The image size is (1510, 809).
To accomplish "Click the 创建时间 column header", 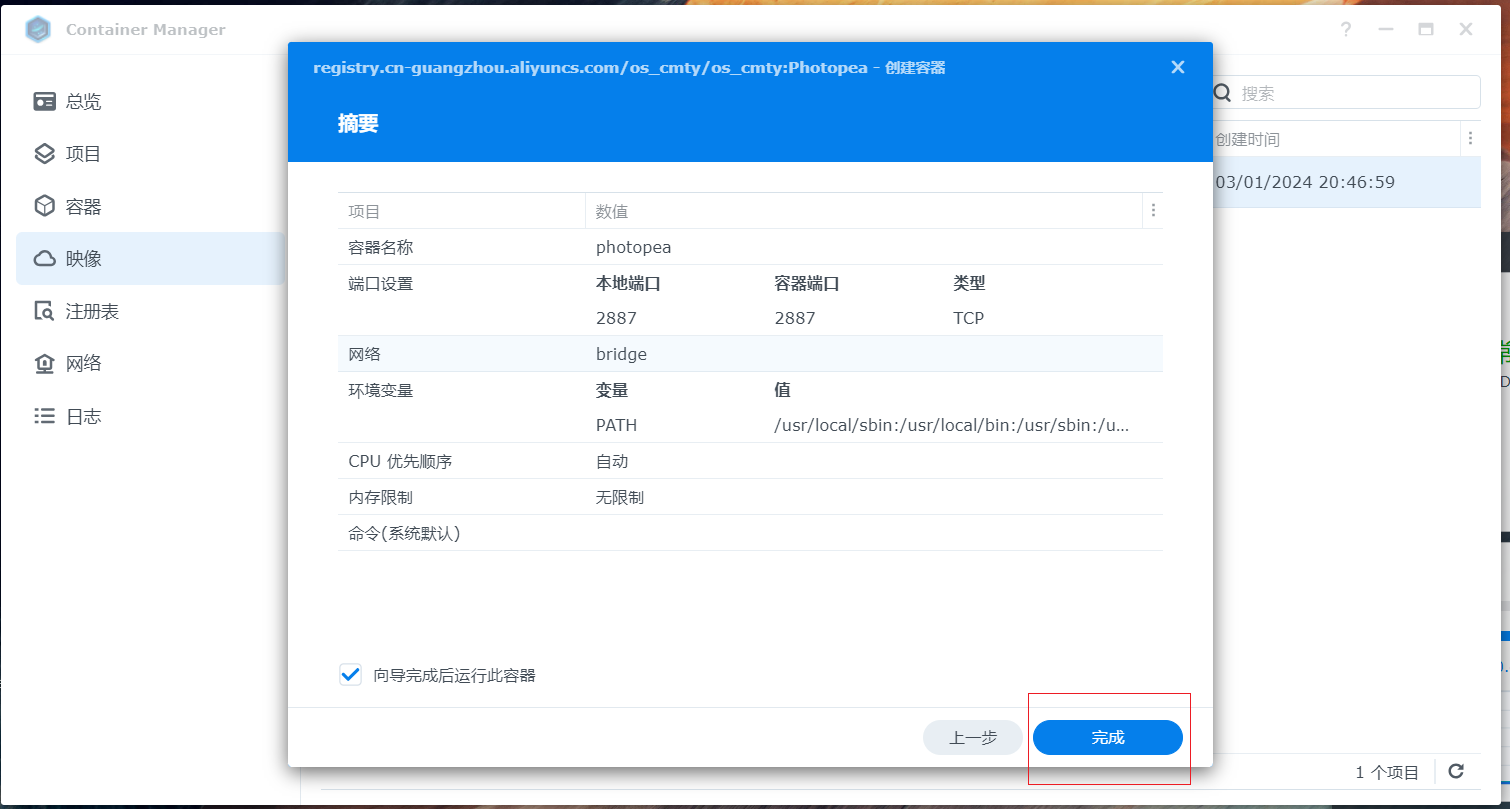I will 1247,139.
